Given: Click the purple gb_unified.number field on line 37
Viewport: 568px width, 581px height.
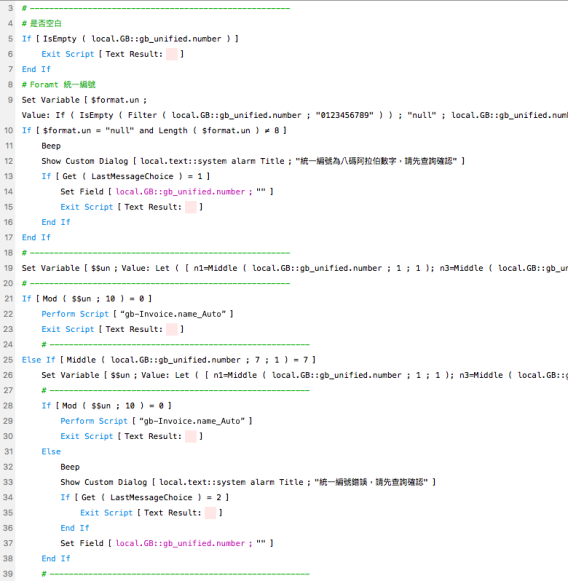Looking at the screenshot, I should coord(180,544).
